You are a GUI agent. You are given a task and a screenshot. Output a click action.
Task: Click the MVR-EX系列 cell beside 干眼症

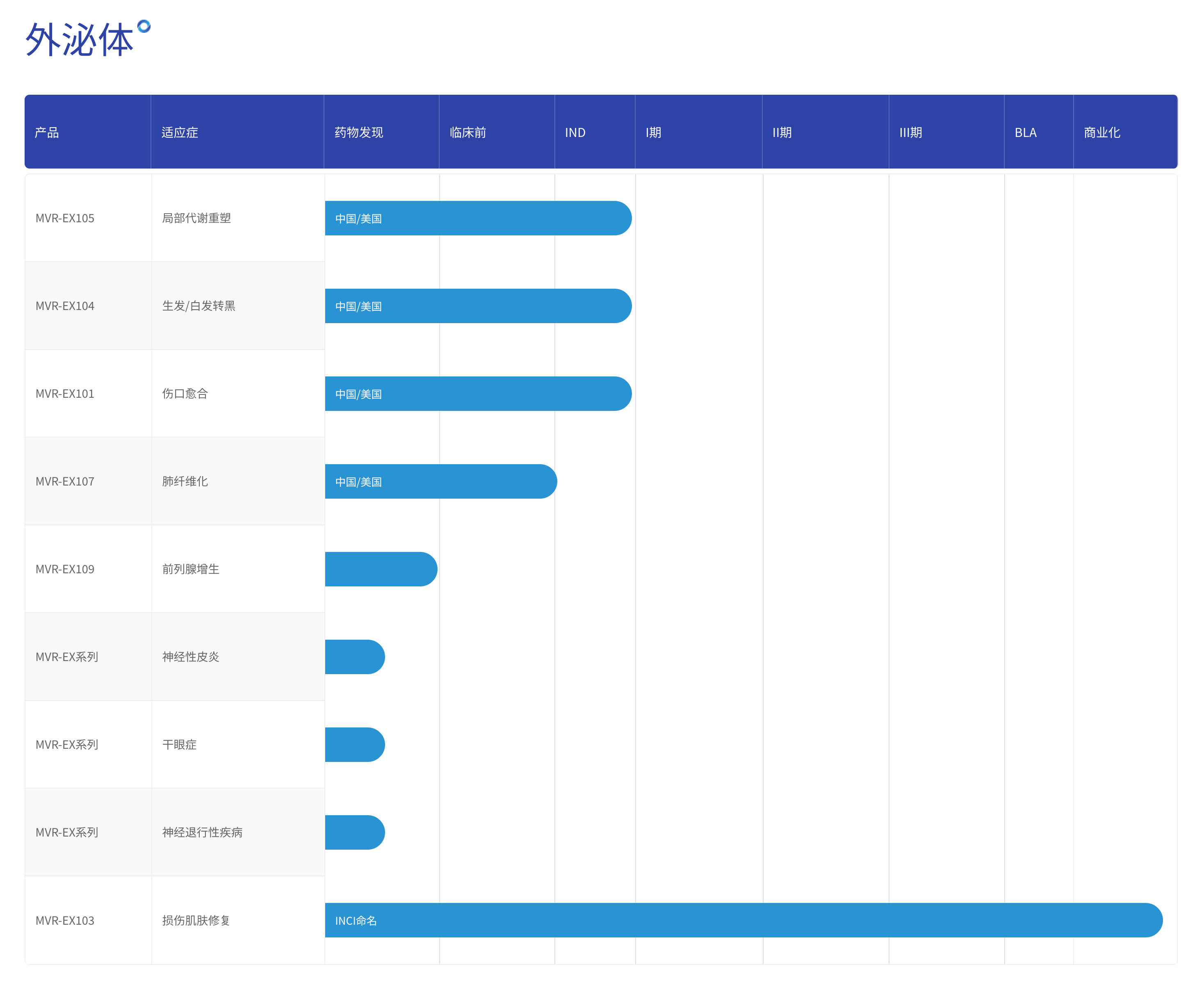pyautogui.click(x=88, y=744)
